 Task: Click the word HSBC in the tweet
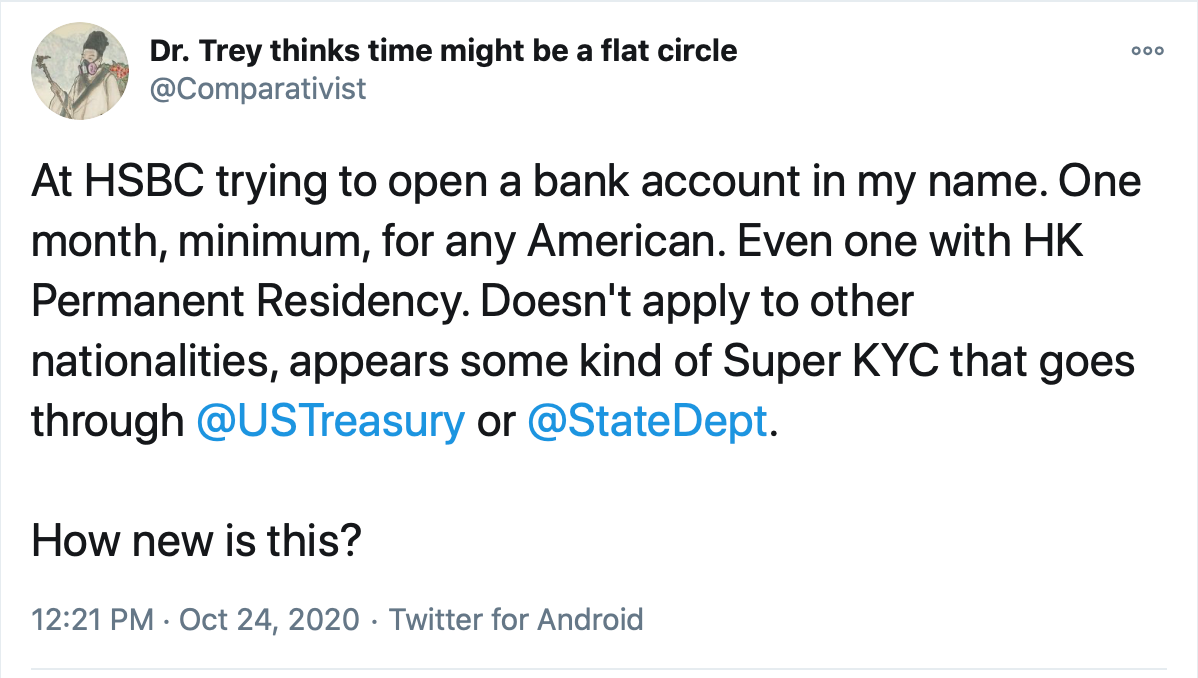(144, 182)
